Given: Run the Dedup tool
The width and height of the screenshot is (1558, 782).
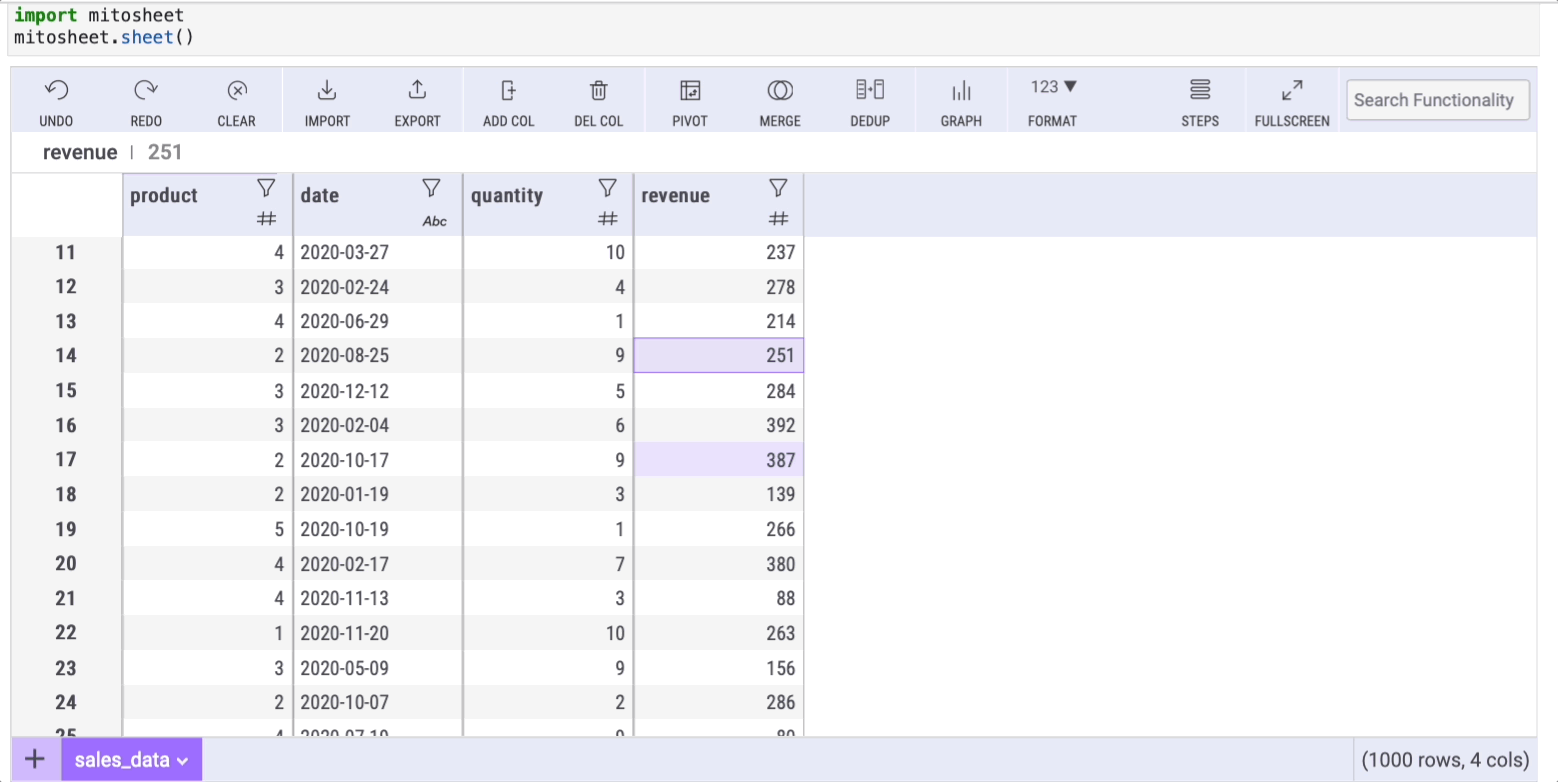Looking at the screenshot, I should pyautogui.click(x=870, y=91).
